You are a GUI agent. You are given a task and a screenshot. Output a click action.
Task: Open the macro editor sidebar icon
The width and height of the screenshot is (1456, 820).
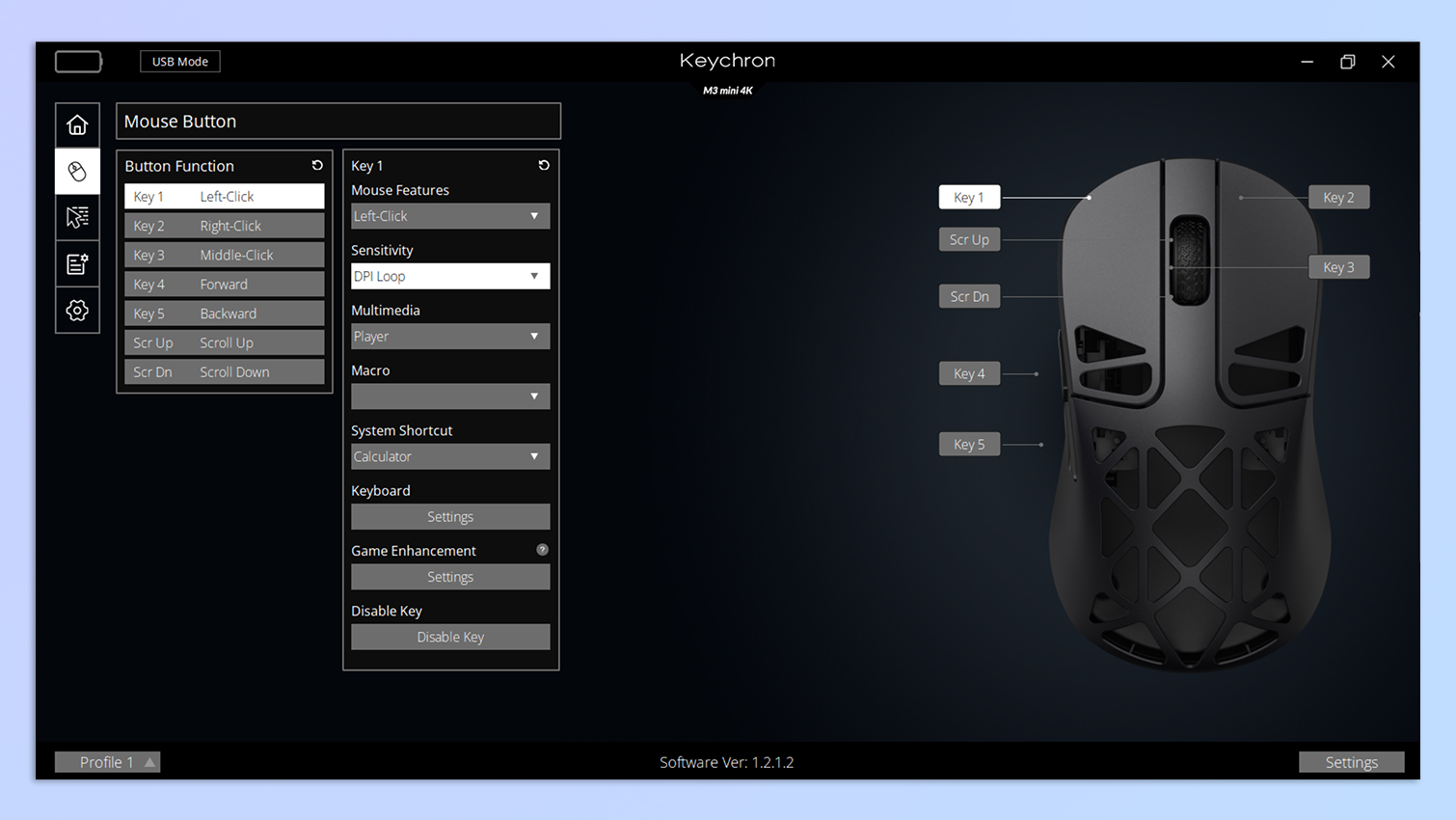click(x=77, y=263)
